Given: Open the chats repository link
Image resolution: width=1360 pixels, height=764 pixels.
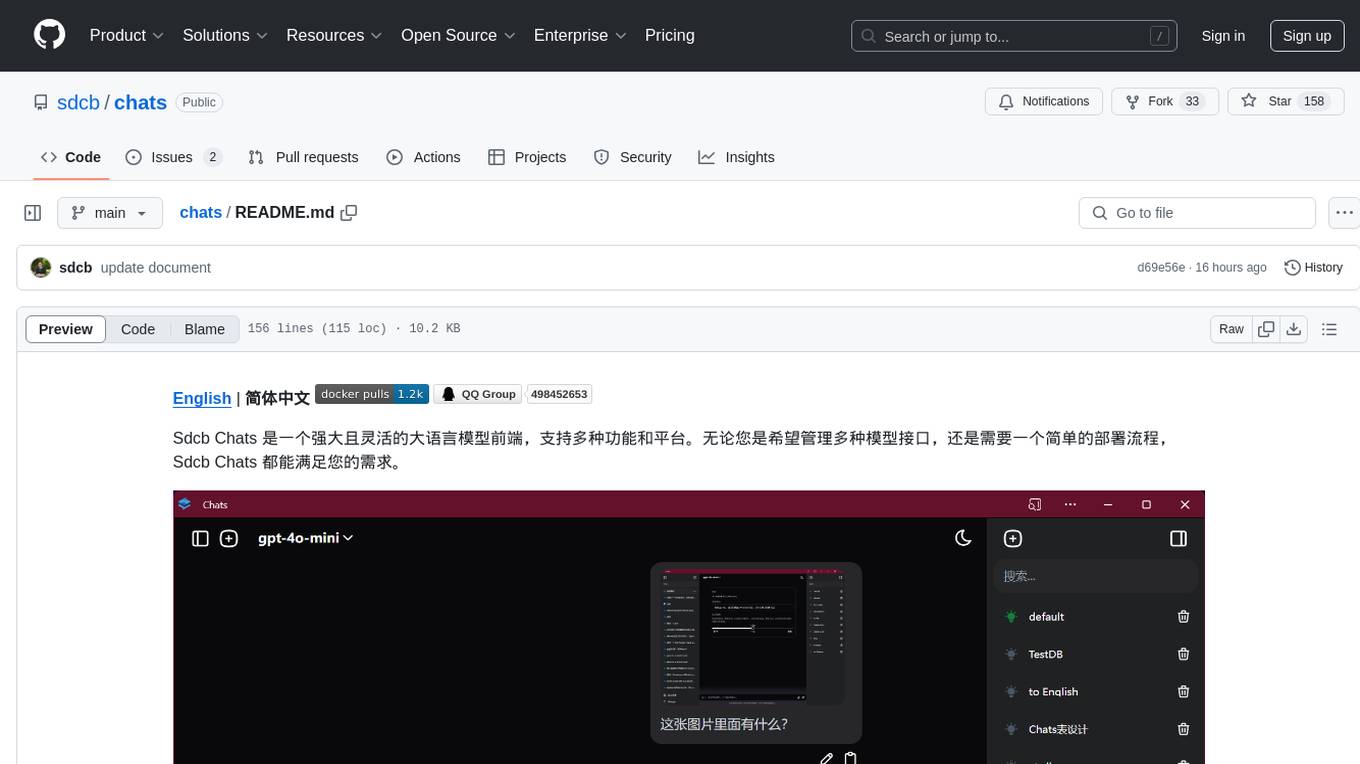Looking at the screenshot, I should coord(140,102).
